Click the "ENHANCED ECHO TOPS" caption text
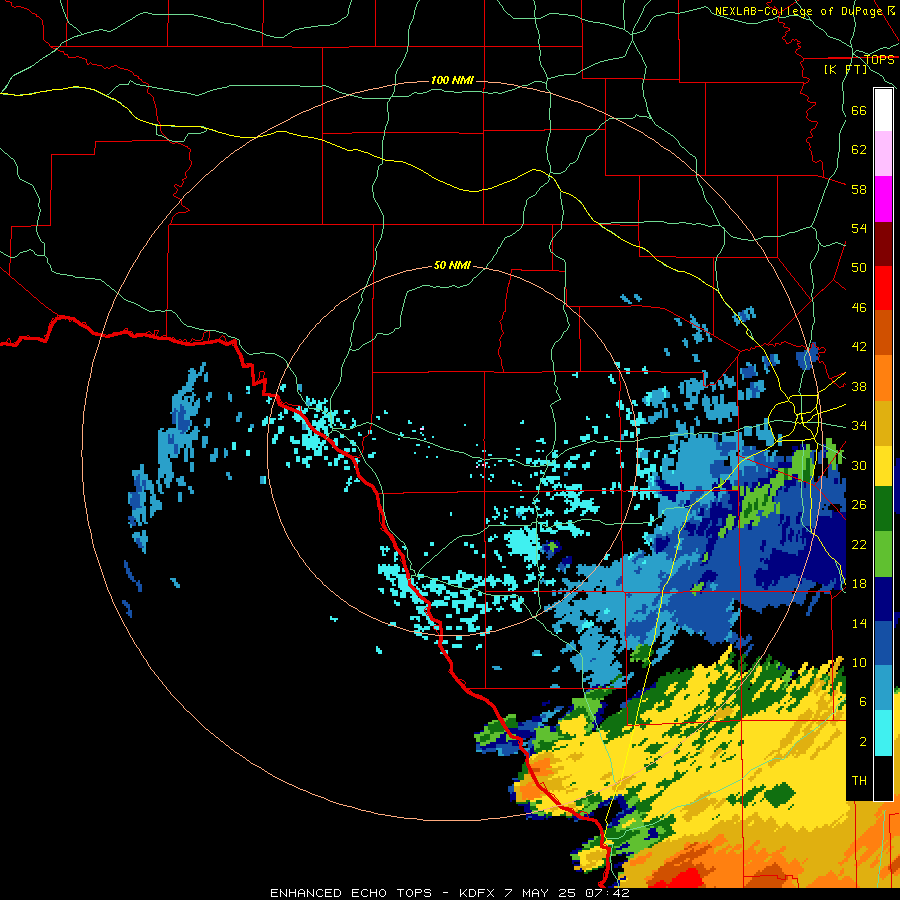 (351, 893)
